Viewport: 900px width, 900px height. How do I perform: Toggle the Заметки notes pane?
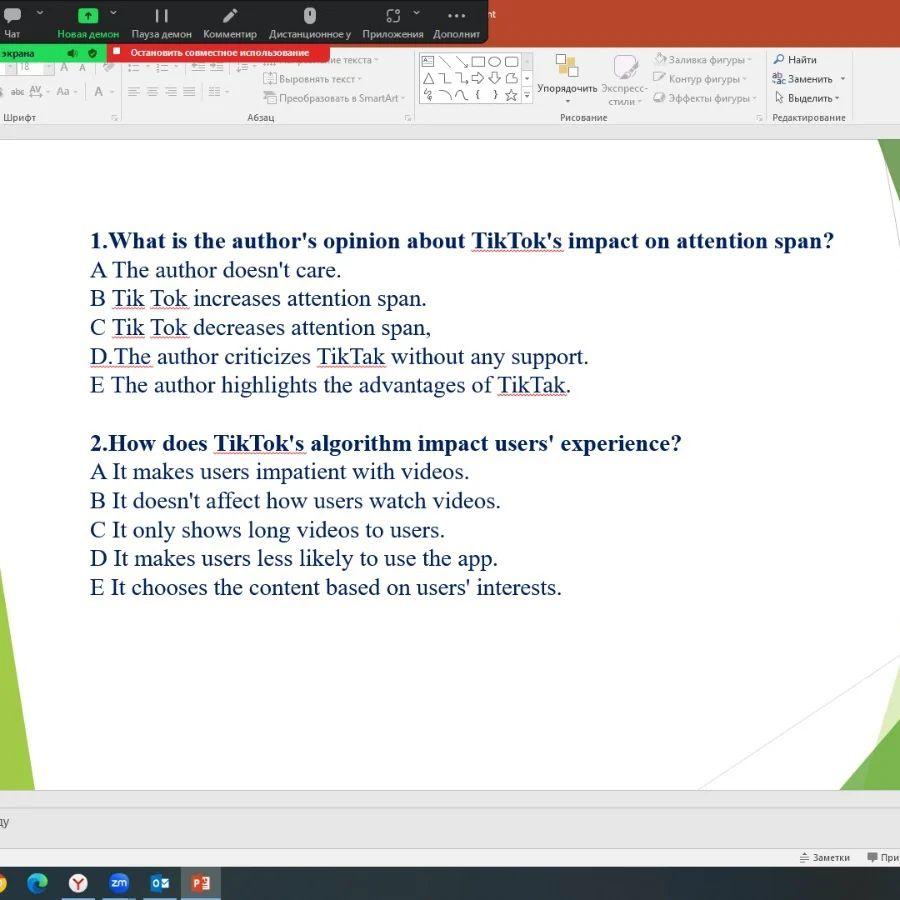pos(825,858)
